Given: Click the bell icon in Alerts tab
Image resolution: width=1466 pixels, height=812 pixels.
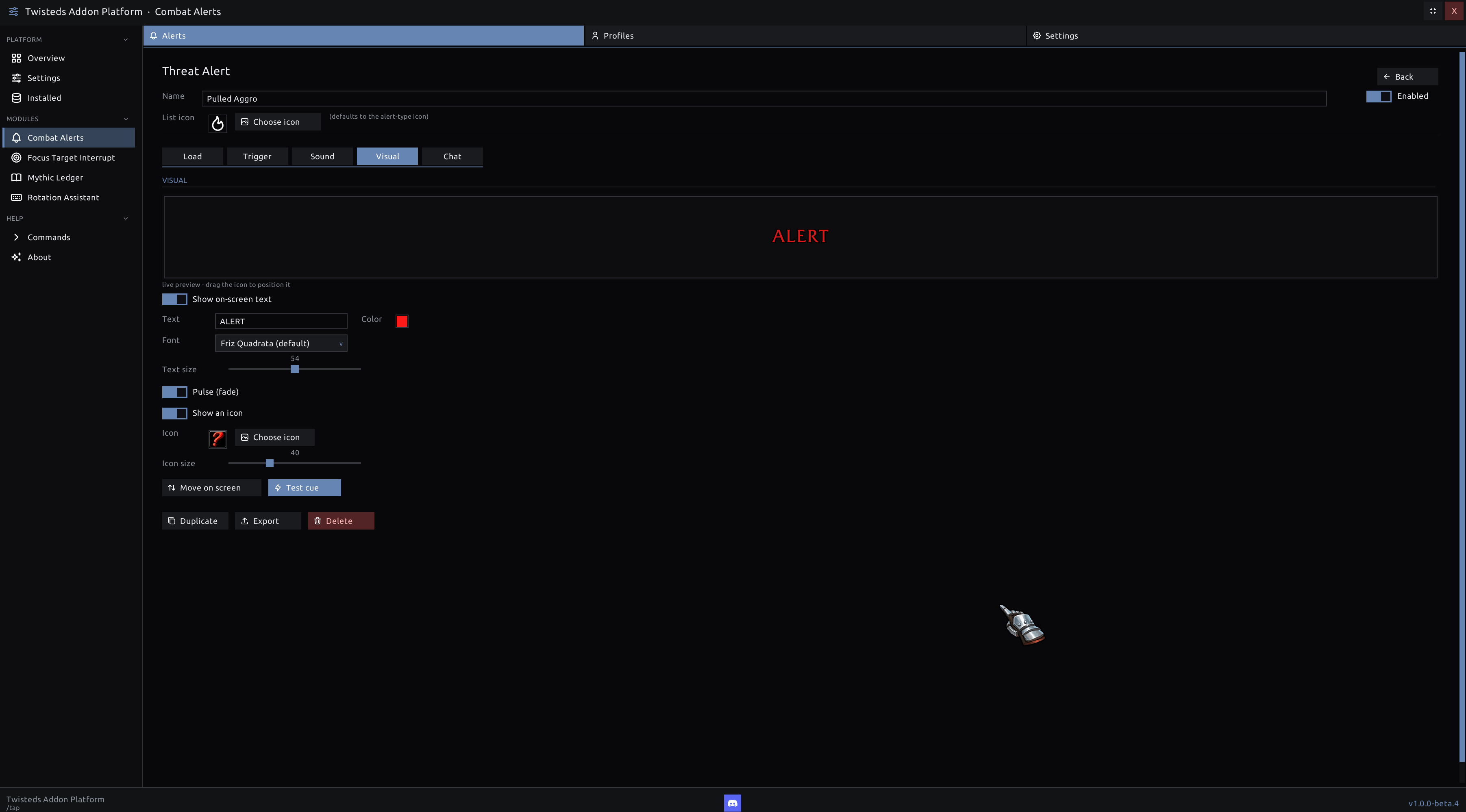Looking at the screenshot, I should pos(154,35).
